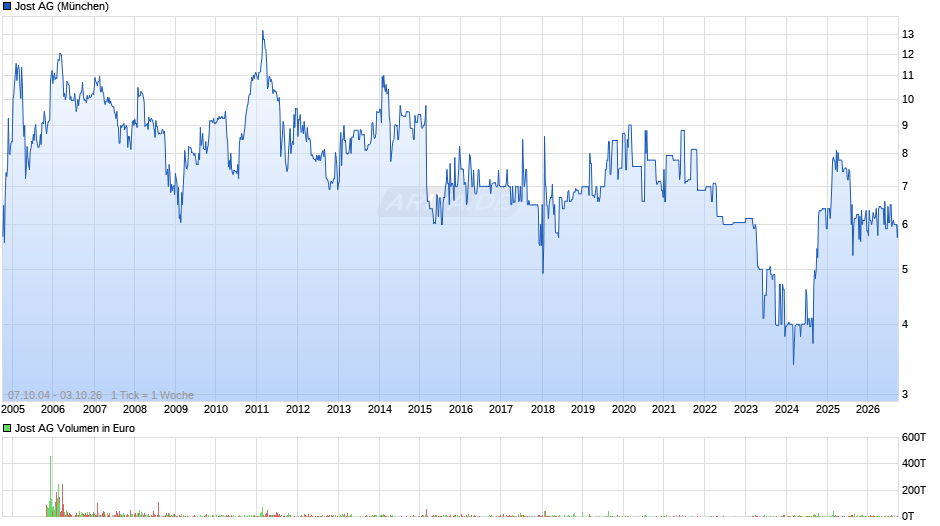Click the 'Jost AG Volumen in Euro' label
Image resolution: width=940 pixels, height=526 pixels.
[75, 428]
